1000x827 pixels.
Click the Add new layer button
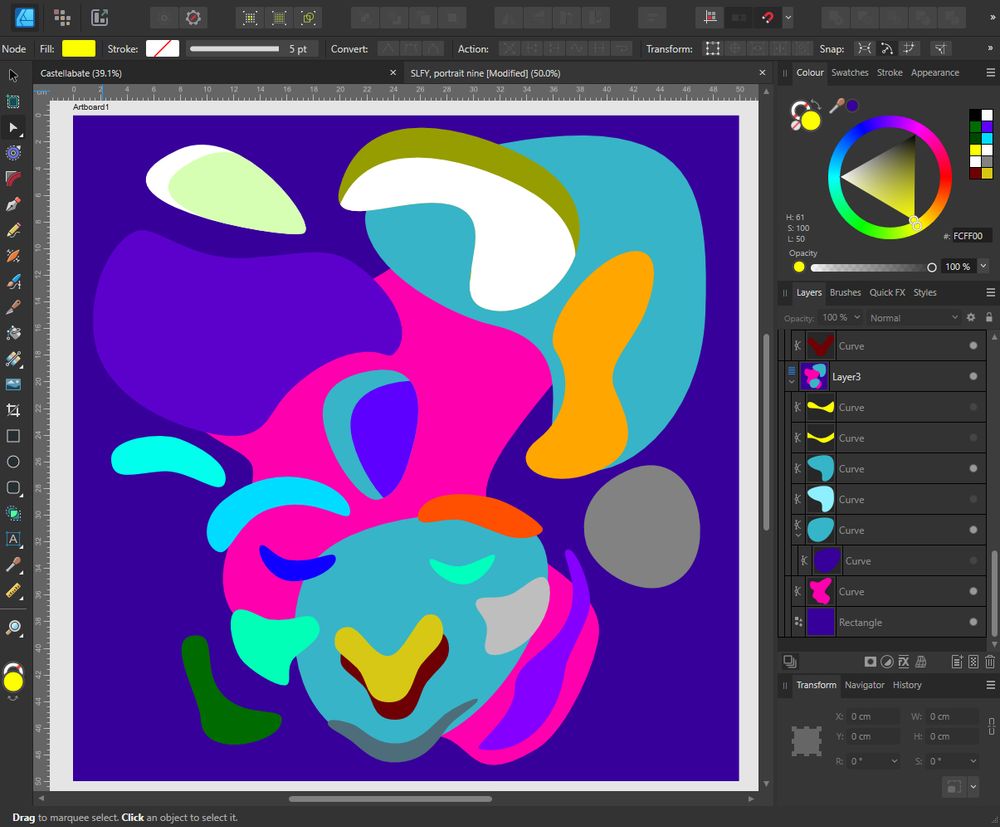point(956,661)
